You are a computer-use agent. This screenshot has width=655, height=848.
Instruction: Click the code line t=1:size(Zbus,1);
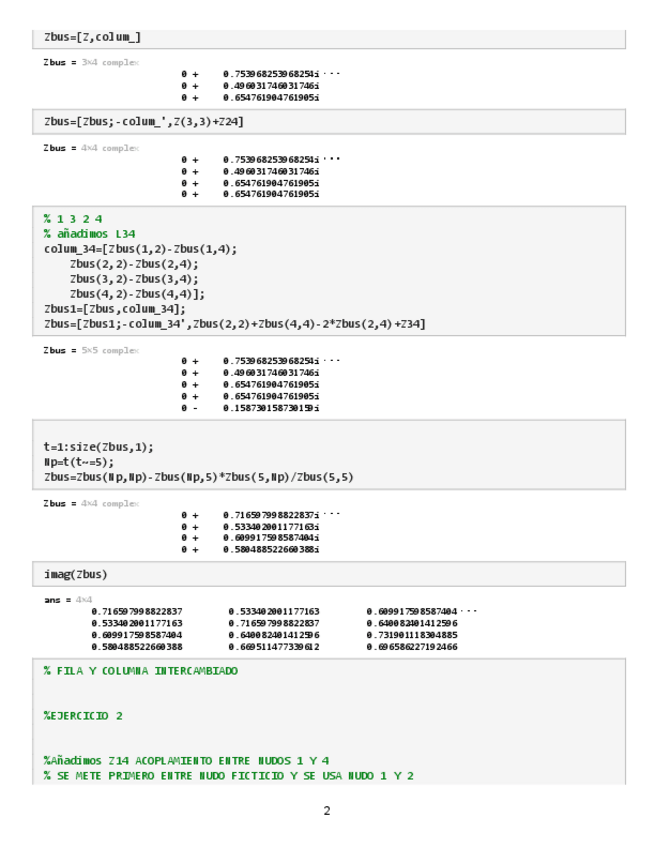98,447
